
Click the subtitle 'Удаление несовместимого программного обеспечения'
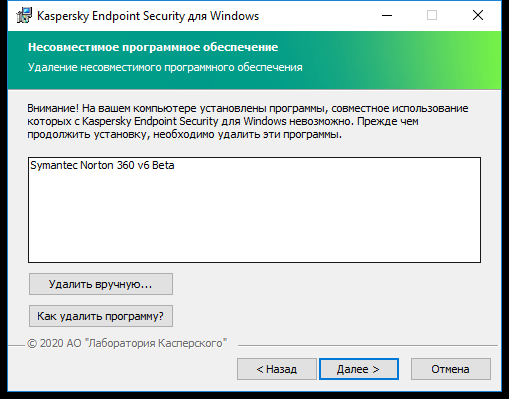165,67
